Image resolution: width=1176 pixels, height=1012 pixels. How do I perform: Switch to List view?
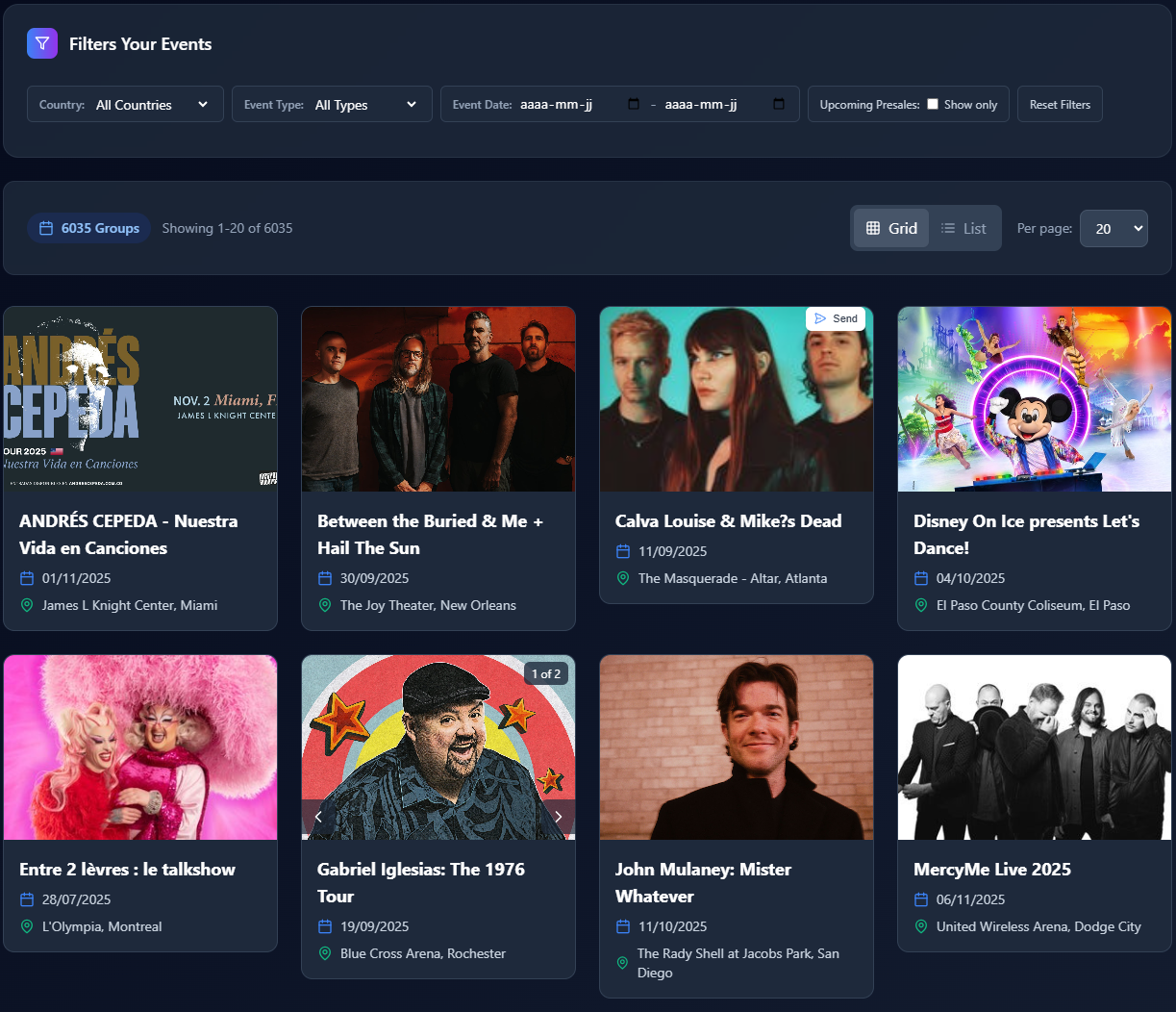pyautogui.click(x=963, y=228)
